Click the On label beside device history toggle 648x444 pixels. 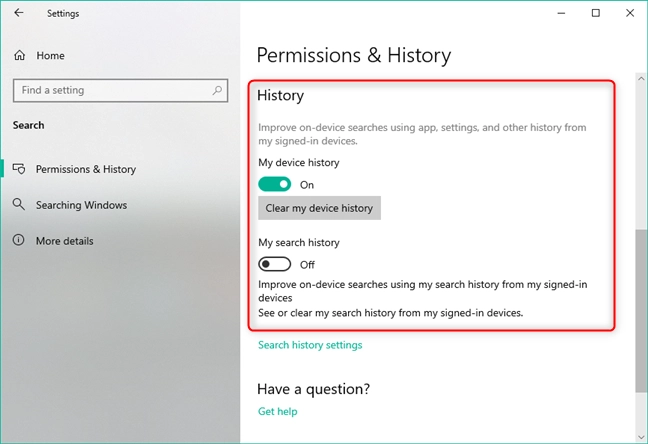click(x=307, y=185)
